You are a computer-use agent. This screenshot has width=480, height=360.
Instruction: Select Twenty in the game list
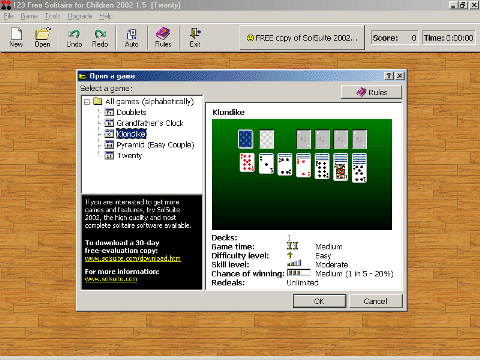[129, 156]
